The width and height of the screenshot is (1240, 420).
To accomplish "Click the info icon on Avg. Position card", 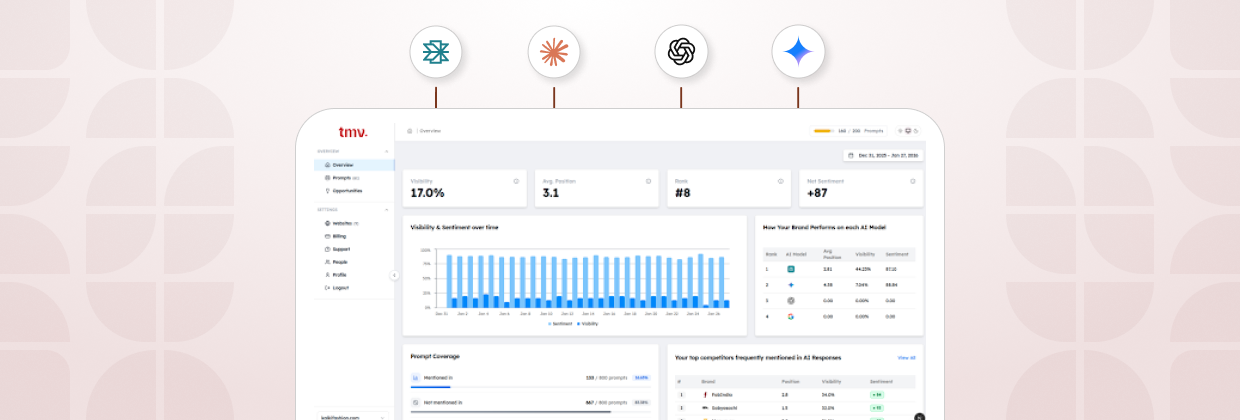I will [x=648, y=181].
